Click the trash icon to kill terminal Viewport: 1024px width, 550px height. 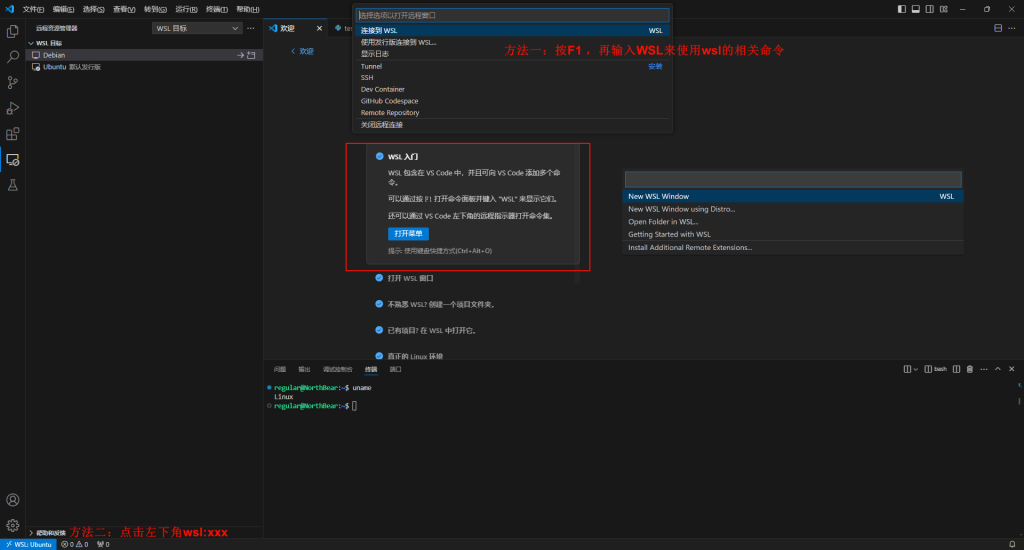pos(969,369)
